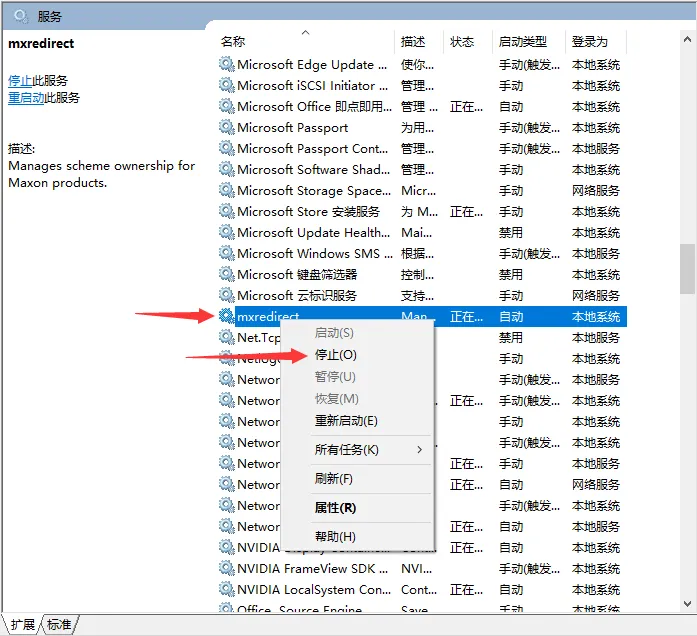Click gear icon of Microsoft Passport row
This screenshot has height=636, width=697.
click(x=227, y=128)
